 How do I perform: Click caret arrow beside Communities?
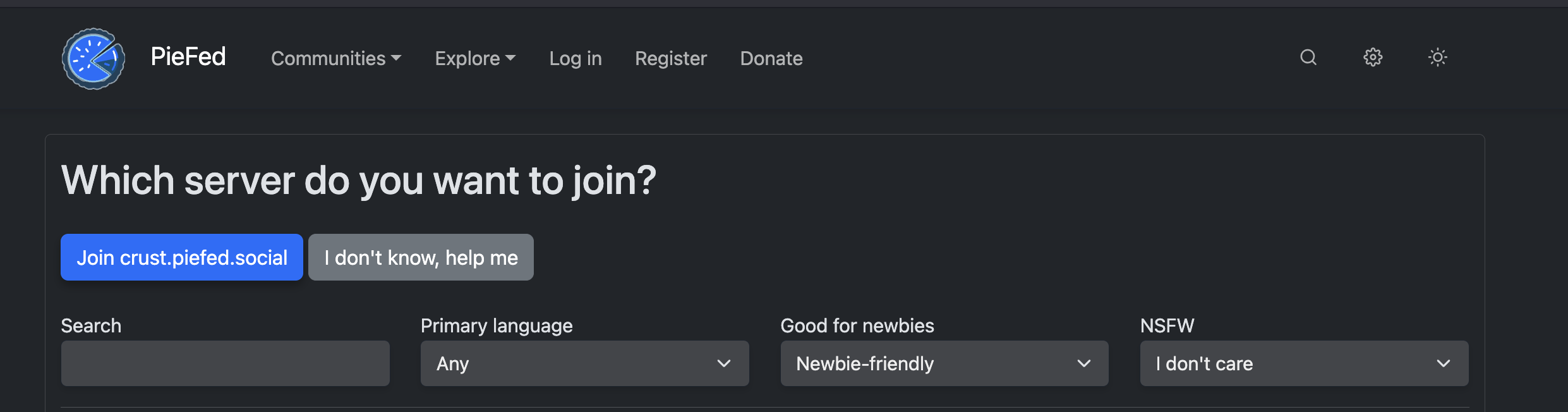(396, 58)
